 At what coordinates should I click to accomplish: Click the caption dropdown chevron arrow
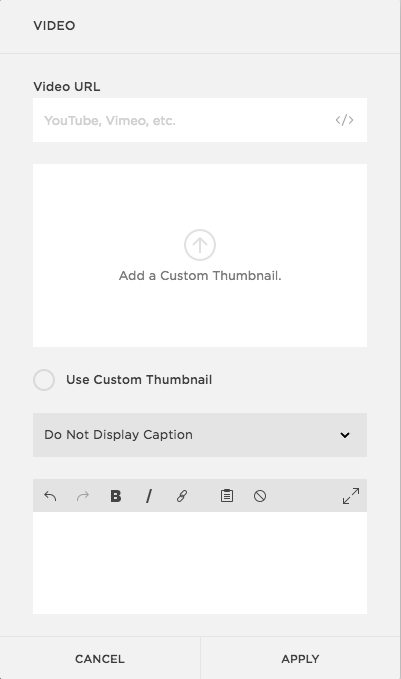click(x=345, y=435)
